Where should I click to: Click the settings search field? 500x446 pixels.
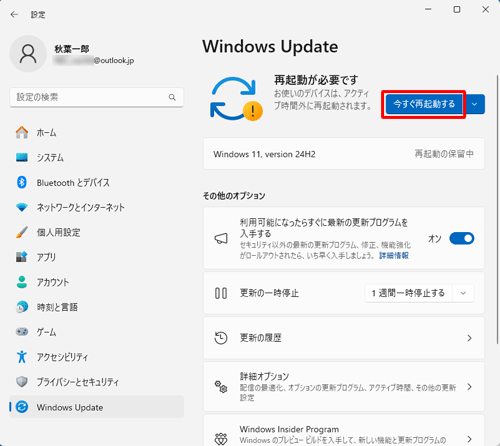(97, 97)
